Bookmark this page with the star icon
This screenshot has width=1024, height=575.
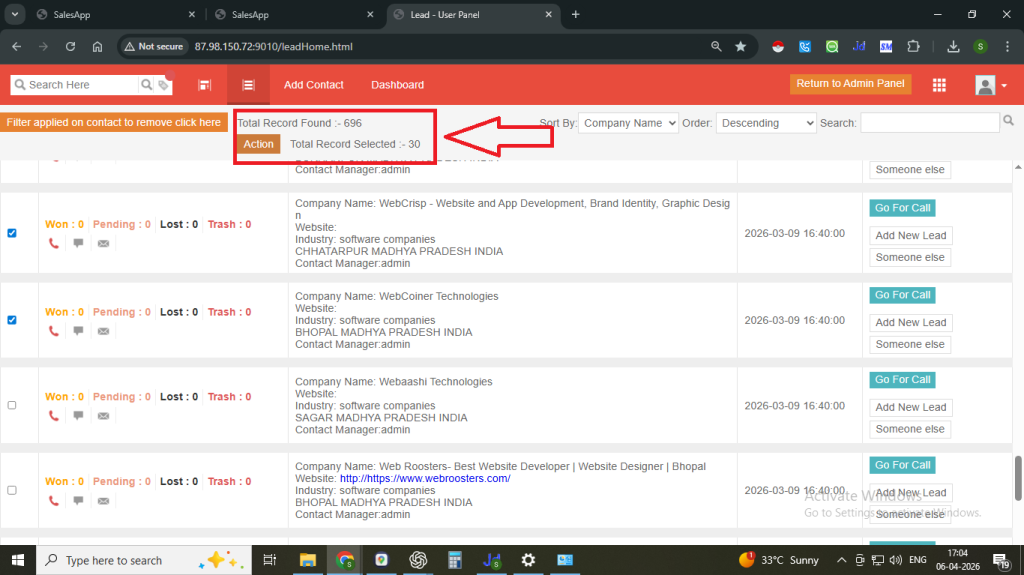coord(740,46)
